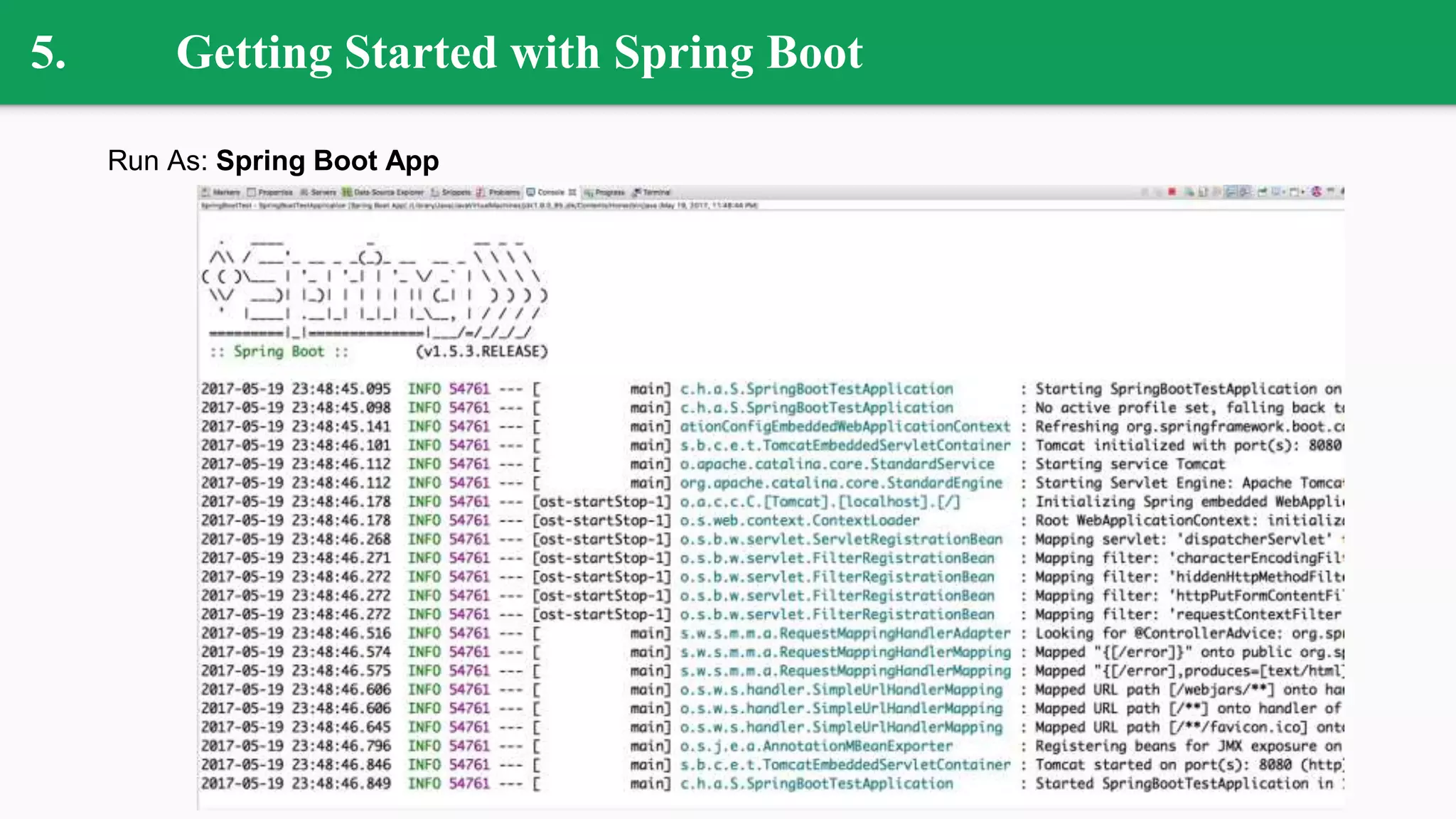Open the Terminal tab
Screen dimensions: 1456x819
[655, 192]
